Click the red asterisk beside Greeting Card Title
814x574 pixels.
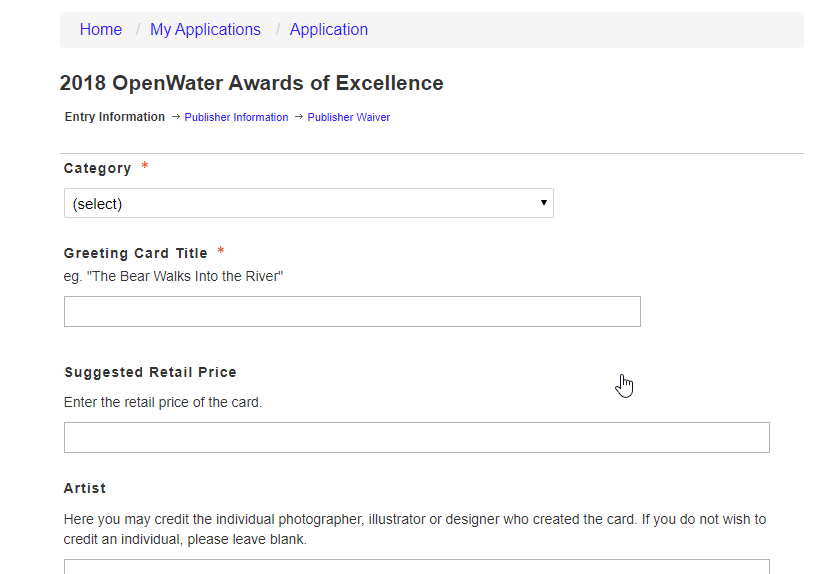tap(221, 250)
